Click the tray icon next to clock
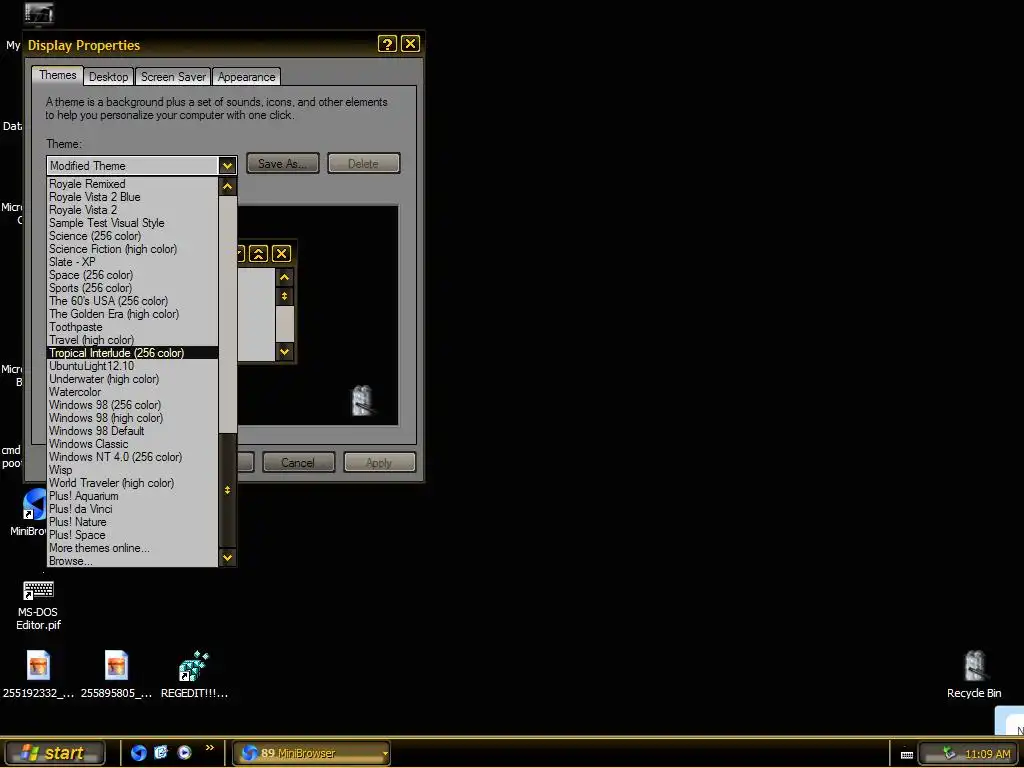Screen dimensions: 1024x768 (x=949, y=754)
